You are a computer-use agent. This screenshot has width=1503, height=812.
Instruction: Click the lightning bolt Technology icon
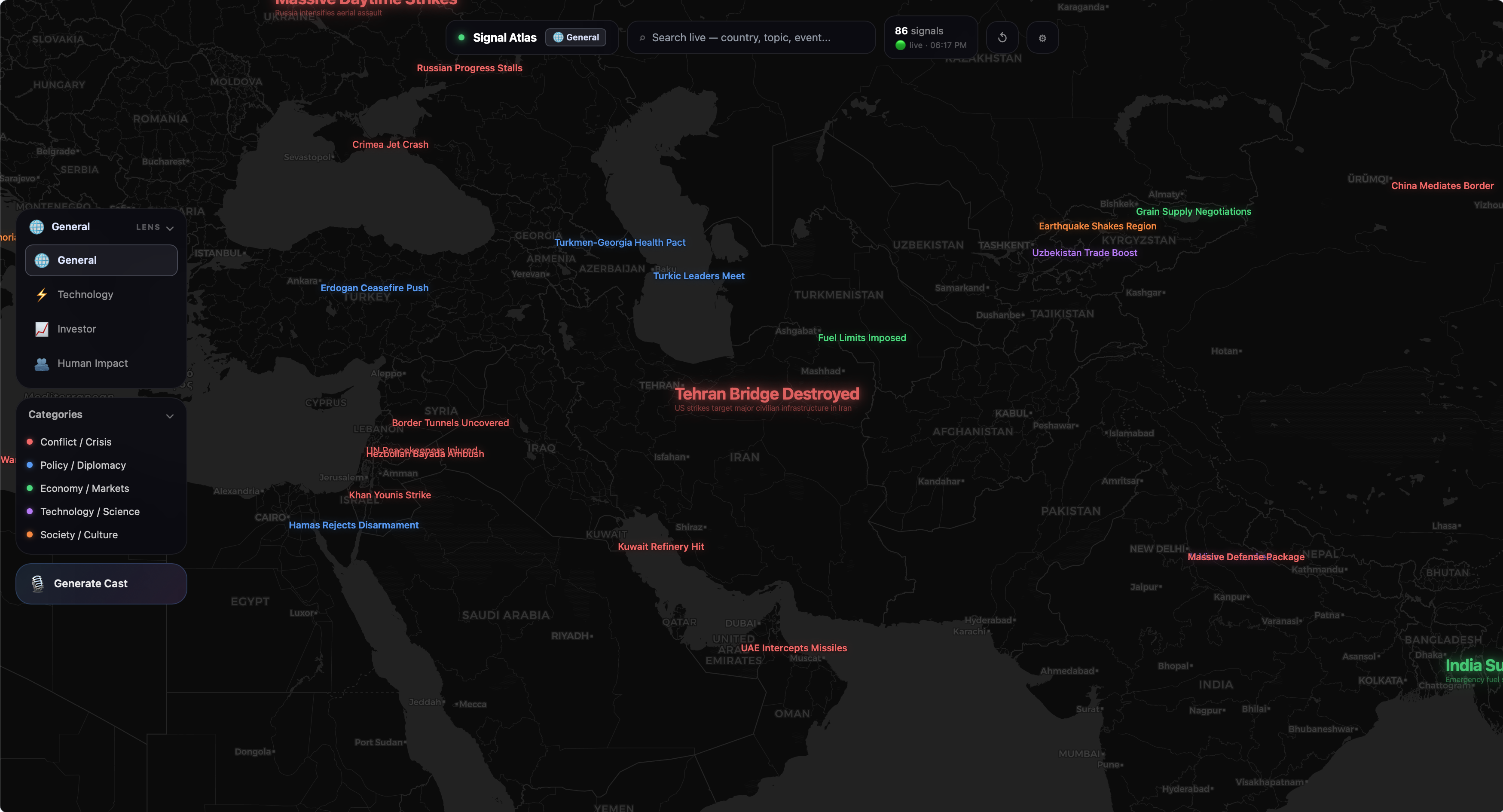click(x=42, y=295)
